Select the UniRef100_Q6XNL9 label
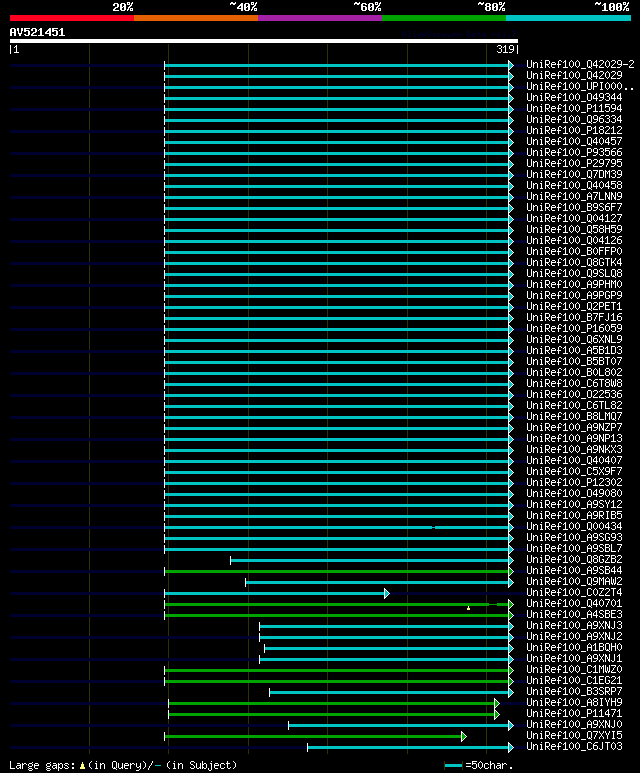Screen dimensions: 640x773 point(574,340)
